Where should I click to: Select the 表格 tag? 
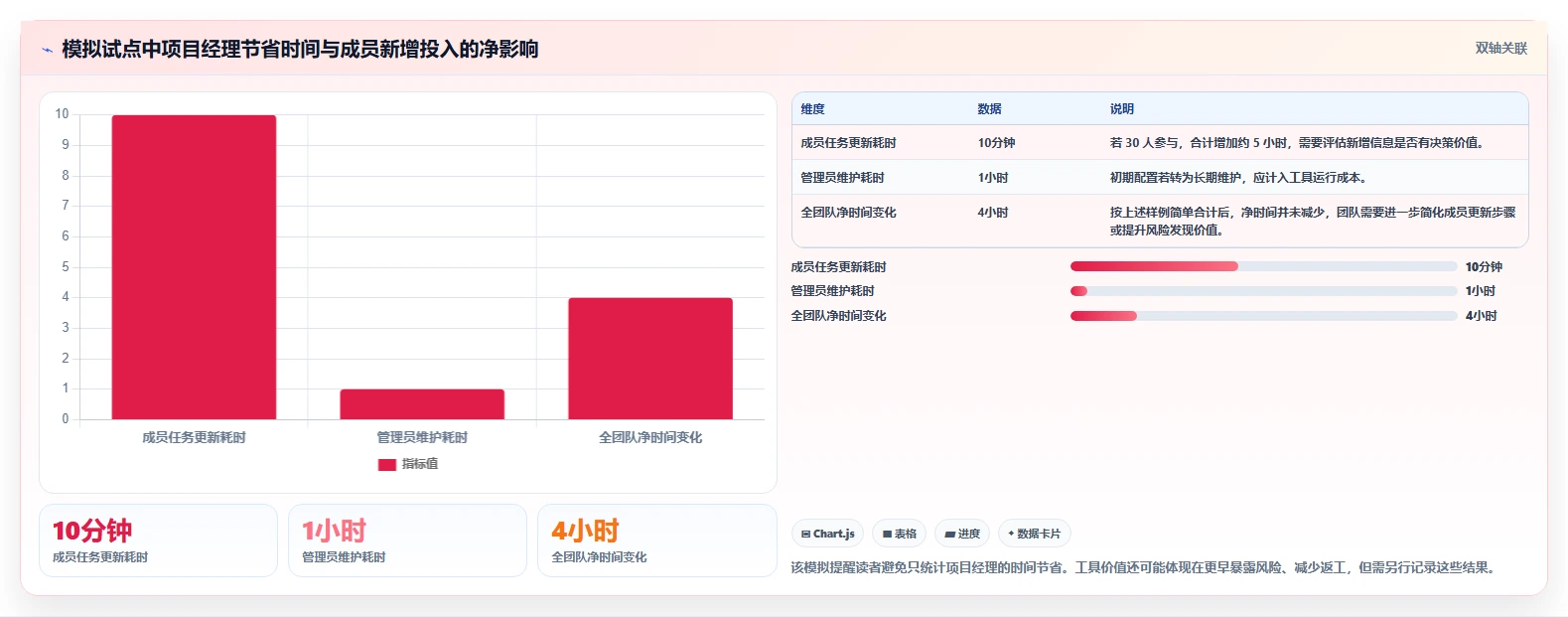[899, 534]
